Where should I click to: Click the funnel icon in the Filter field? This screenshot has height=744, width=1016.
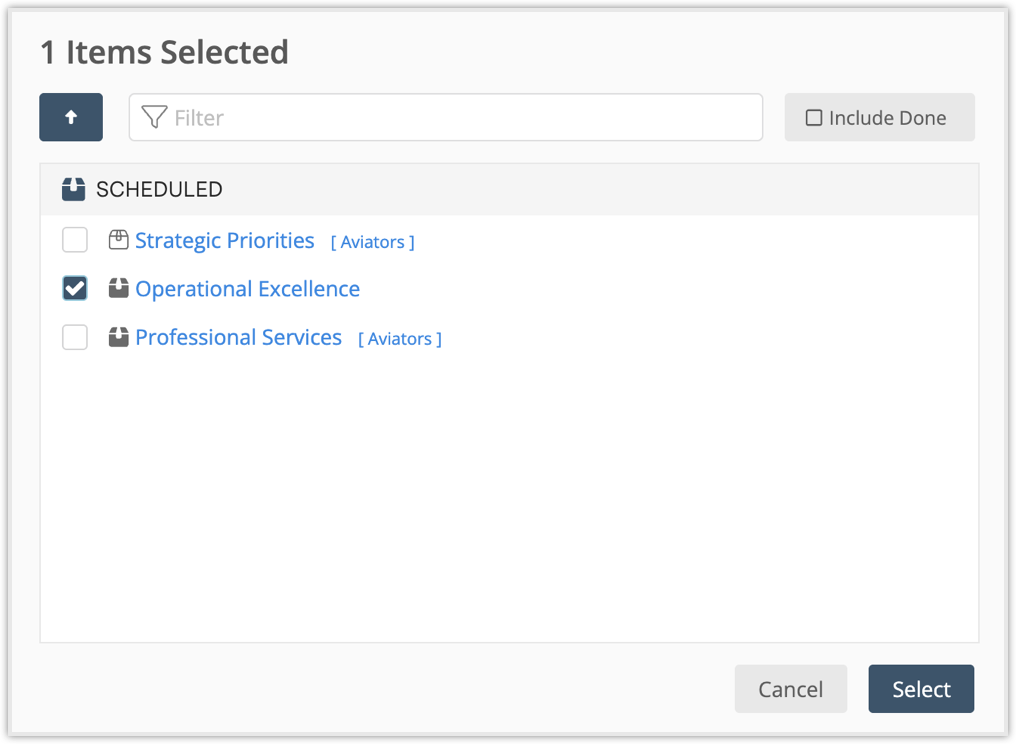(x=152, y=117)
